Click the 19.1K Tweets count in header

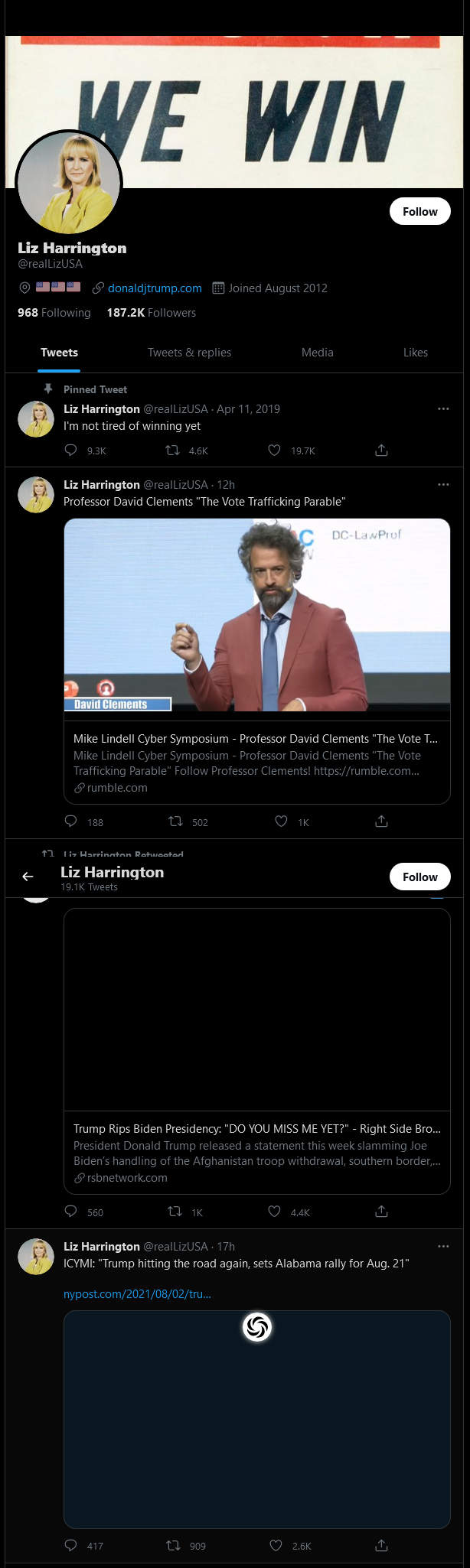[x=90, y=887]
